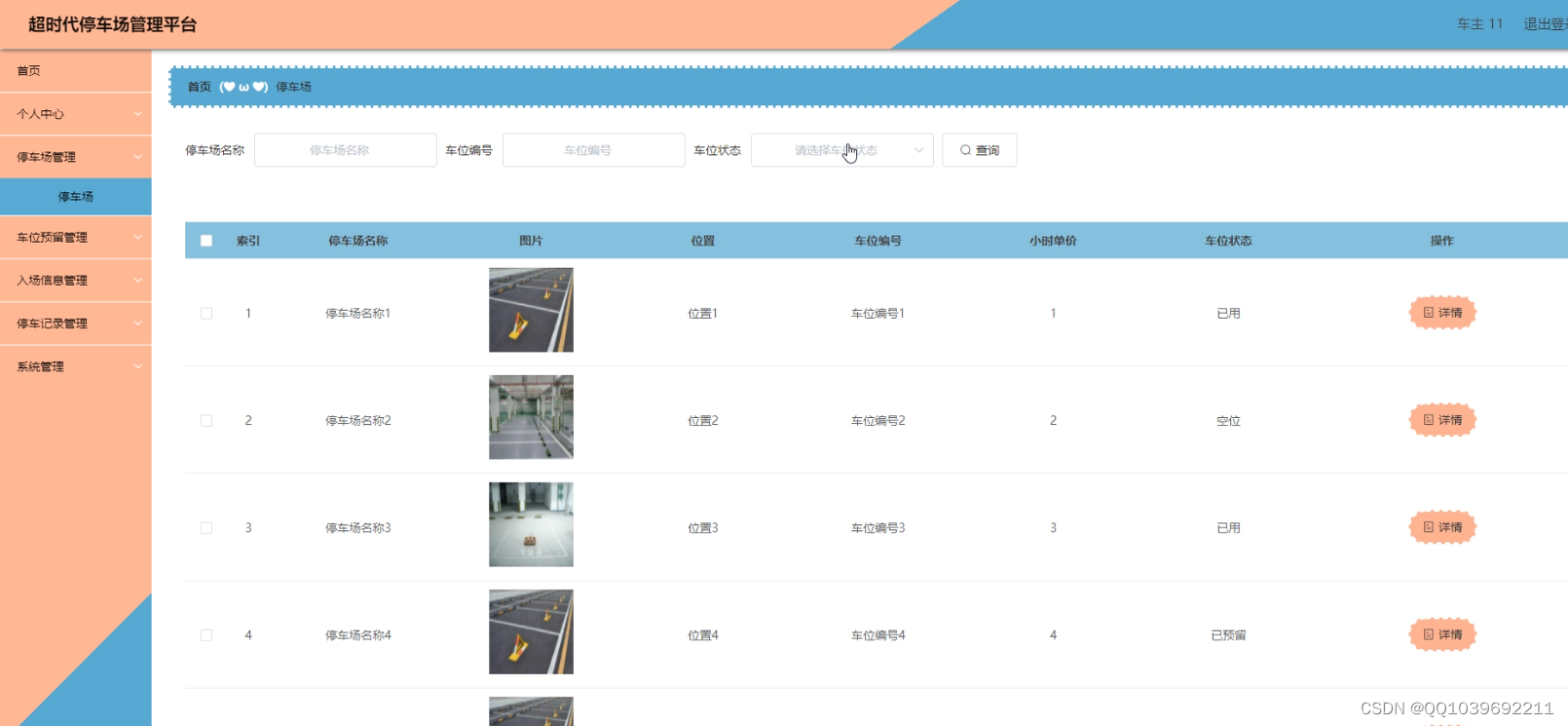Check the checkbox for row 停车场名称3
Image resolution: width=1568 pixels, height=726 pixels.
click(x=206, y=528)
